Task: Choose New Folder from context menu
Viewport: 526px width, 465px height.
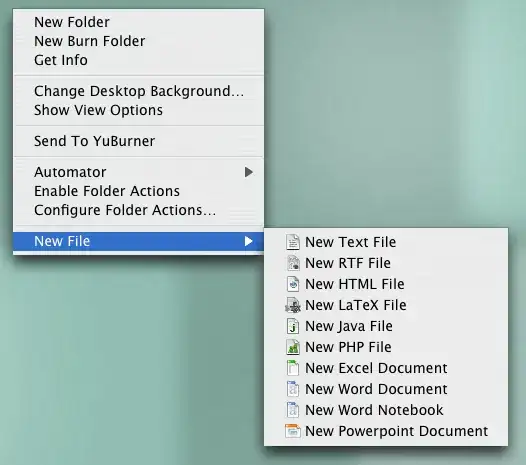Action: point(139,22)
